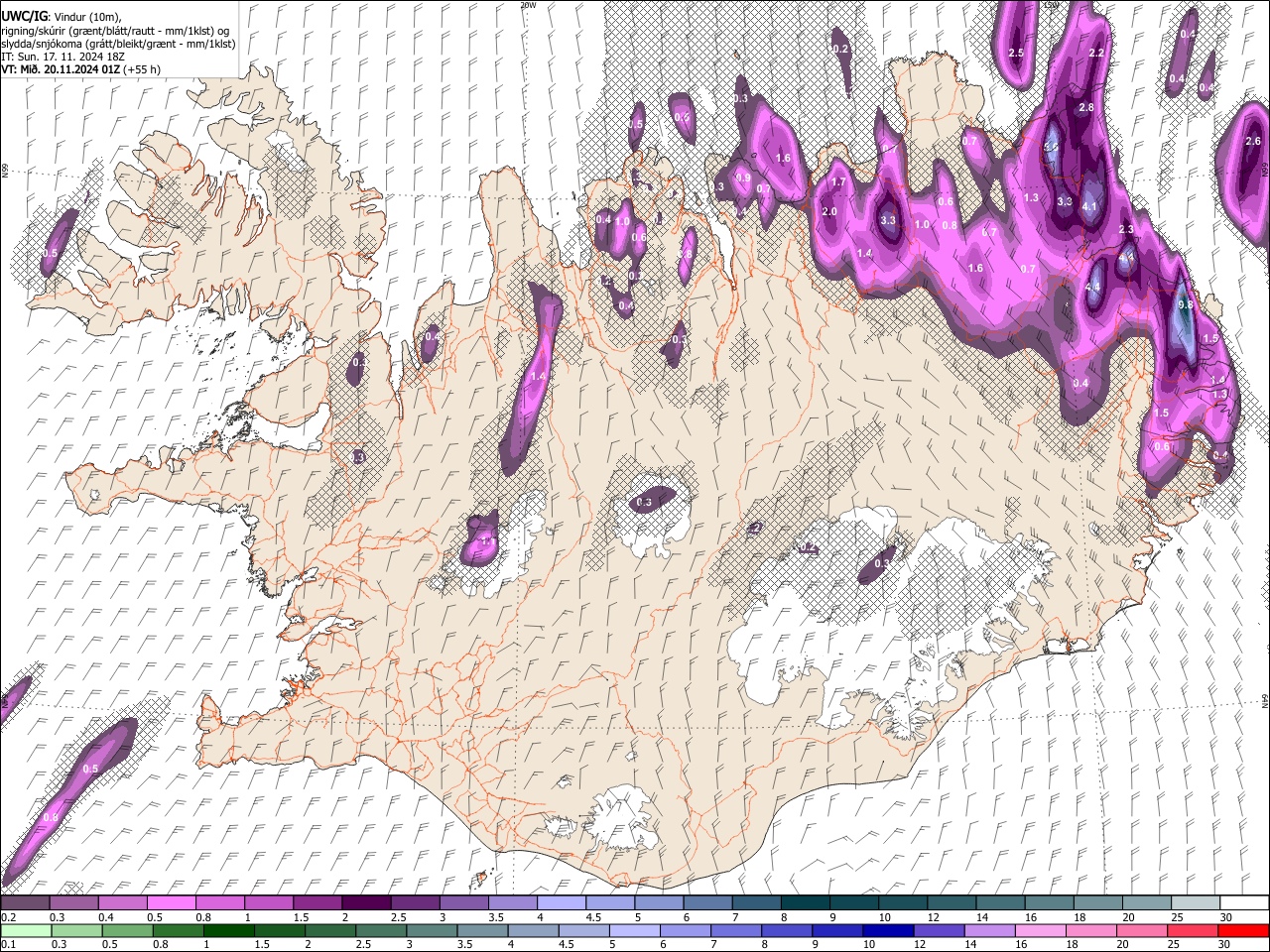Click the 'slydda/snjókoma' legend description line
Screen dimensions: 1270x952
tap(118, 44)
